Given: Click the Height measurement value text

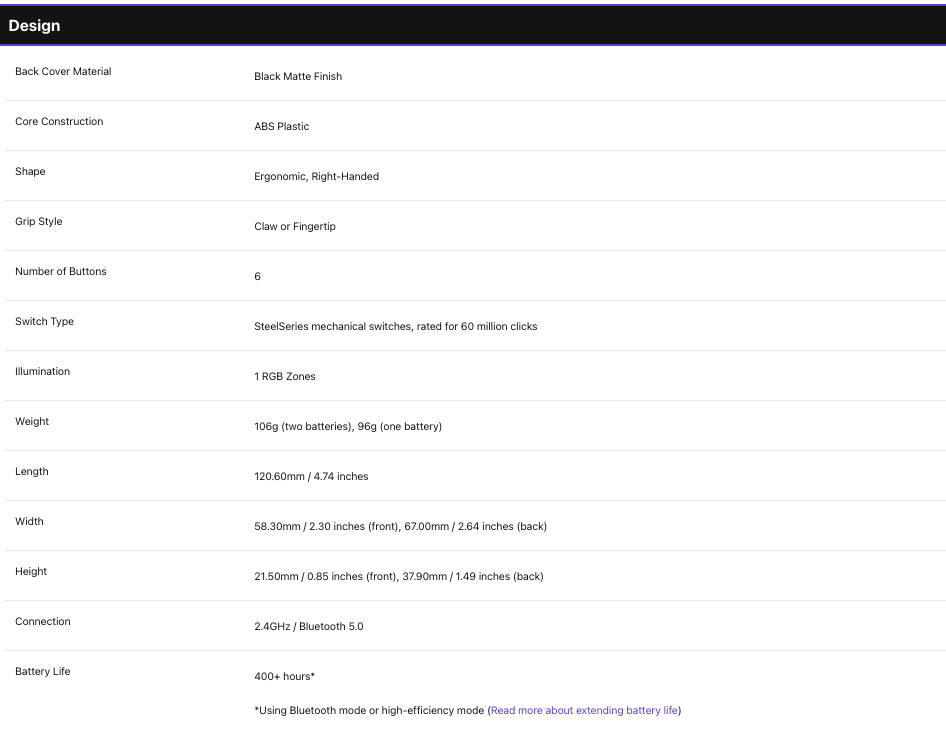Looking at the screenshot, I should 399,576.
